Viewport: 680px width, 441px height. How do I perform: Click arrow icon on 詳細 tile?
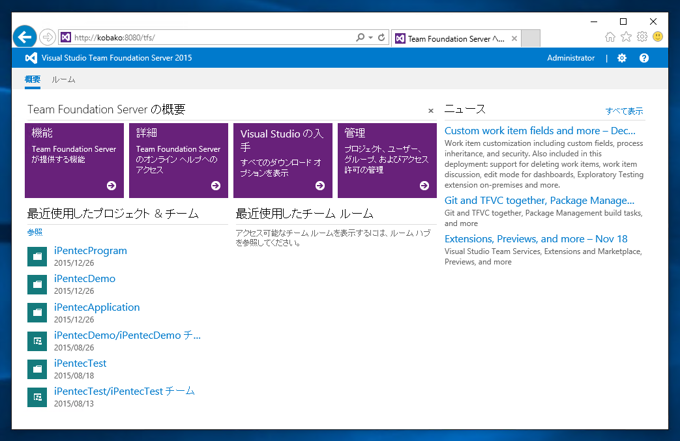(x=216, y=186)
